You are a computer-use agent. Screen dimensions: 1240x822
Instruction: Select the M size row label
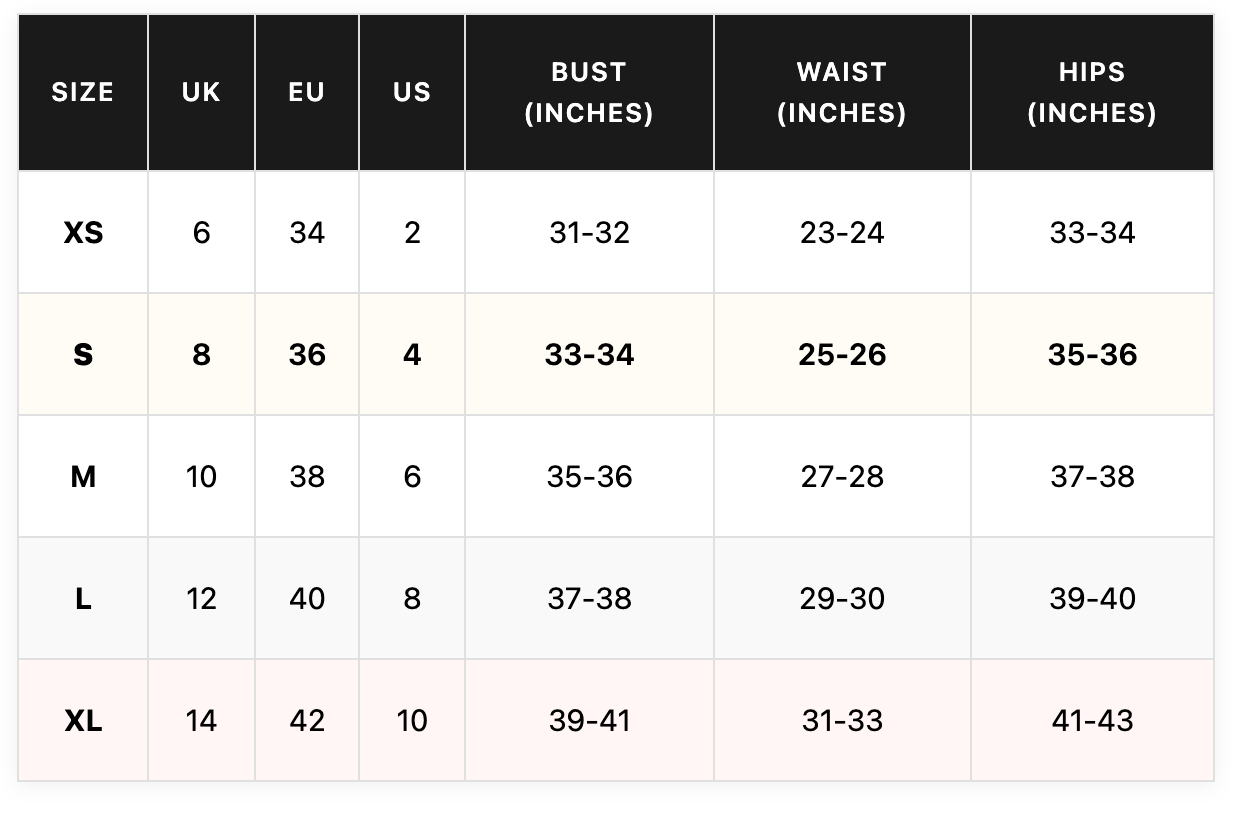tap(83, 477)
